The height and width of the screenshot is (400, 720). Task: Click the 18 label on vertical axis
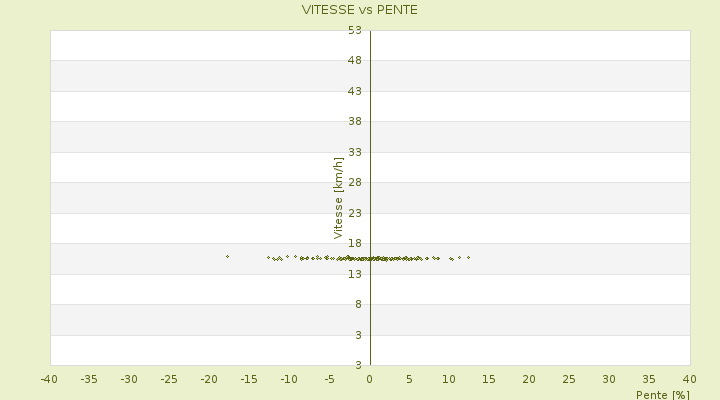click(x=355, y=243)
